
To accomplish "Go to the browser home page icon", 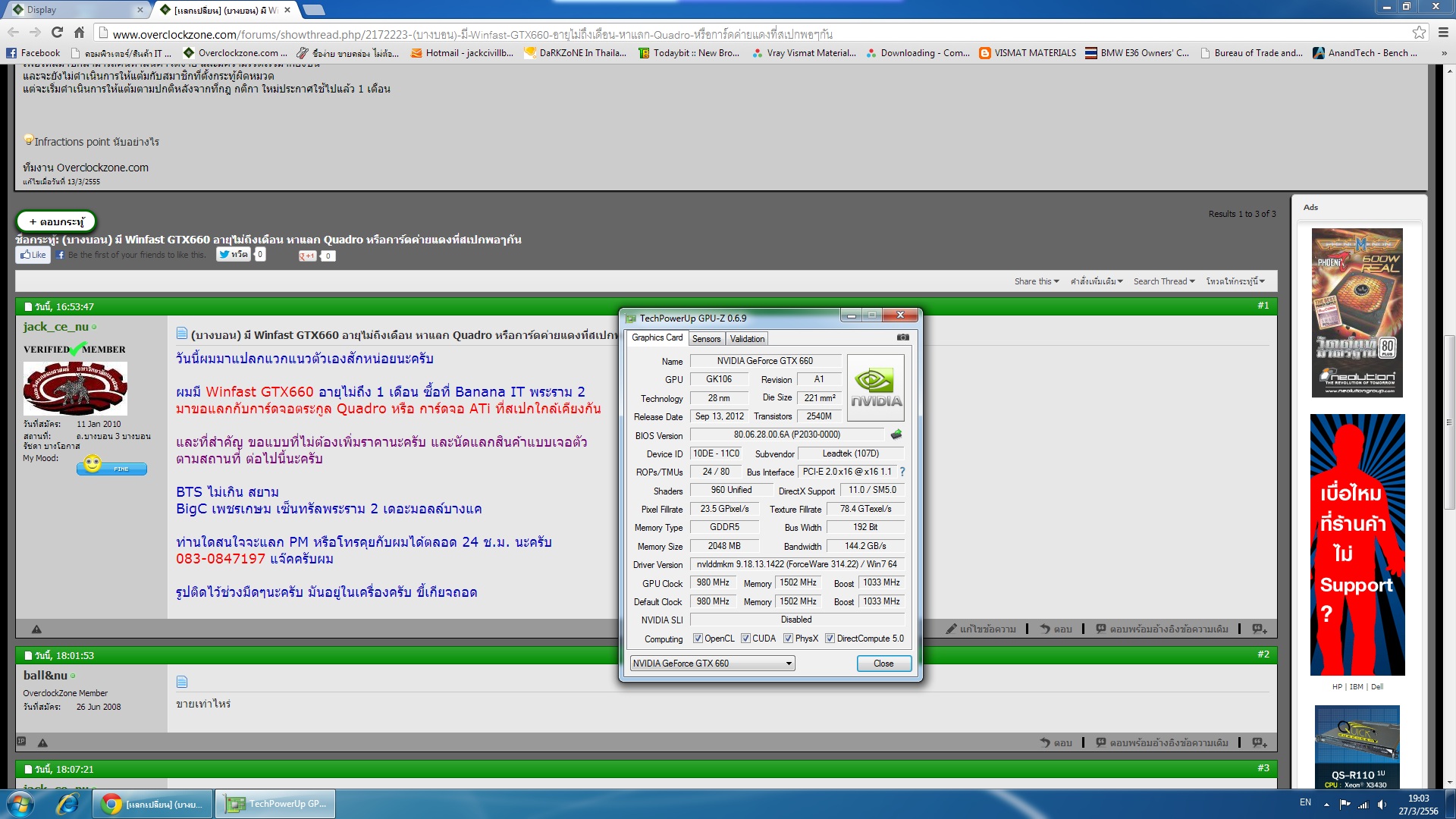I will click(x=79, y=33).
